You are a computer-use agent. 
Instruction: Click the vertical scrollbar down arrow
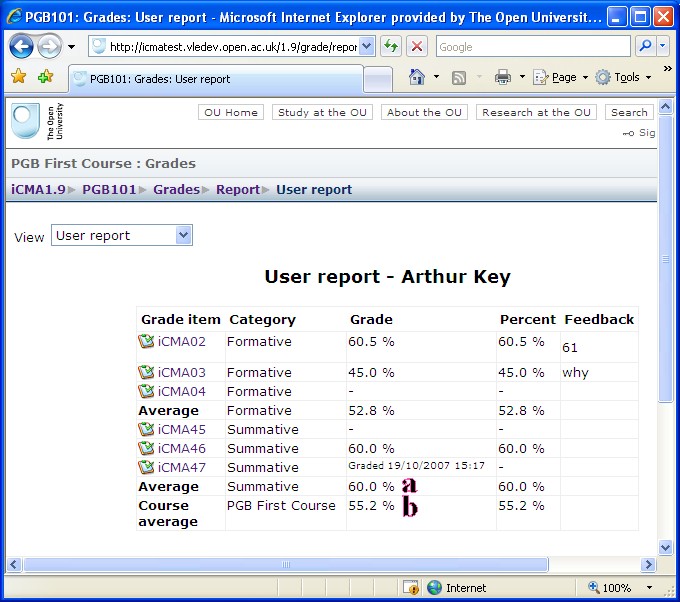[x=665, y=547]
